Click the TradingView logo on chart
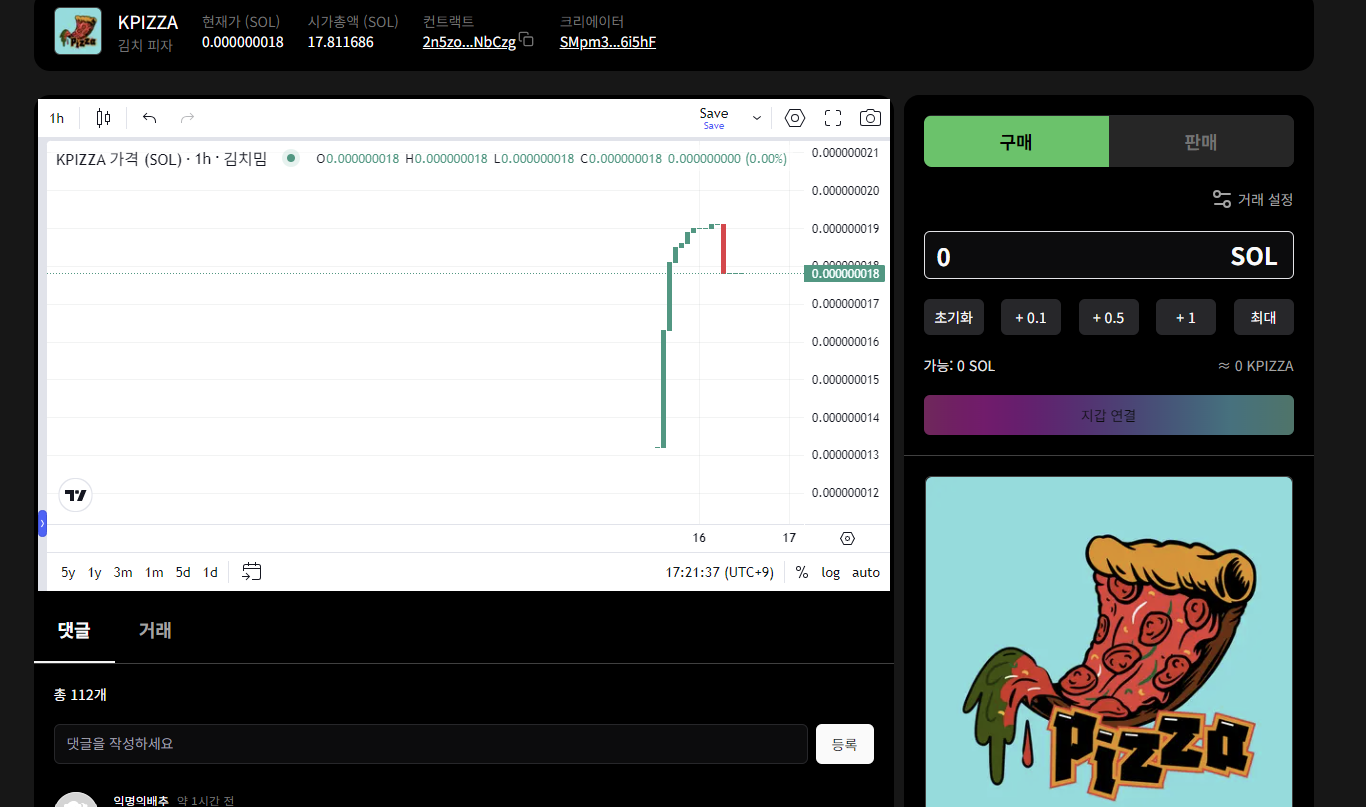The height and width of the screenshot is (807, 1366). [76, 494]
